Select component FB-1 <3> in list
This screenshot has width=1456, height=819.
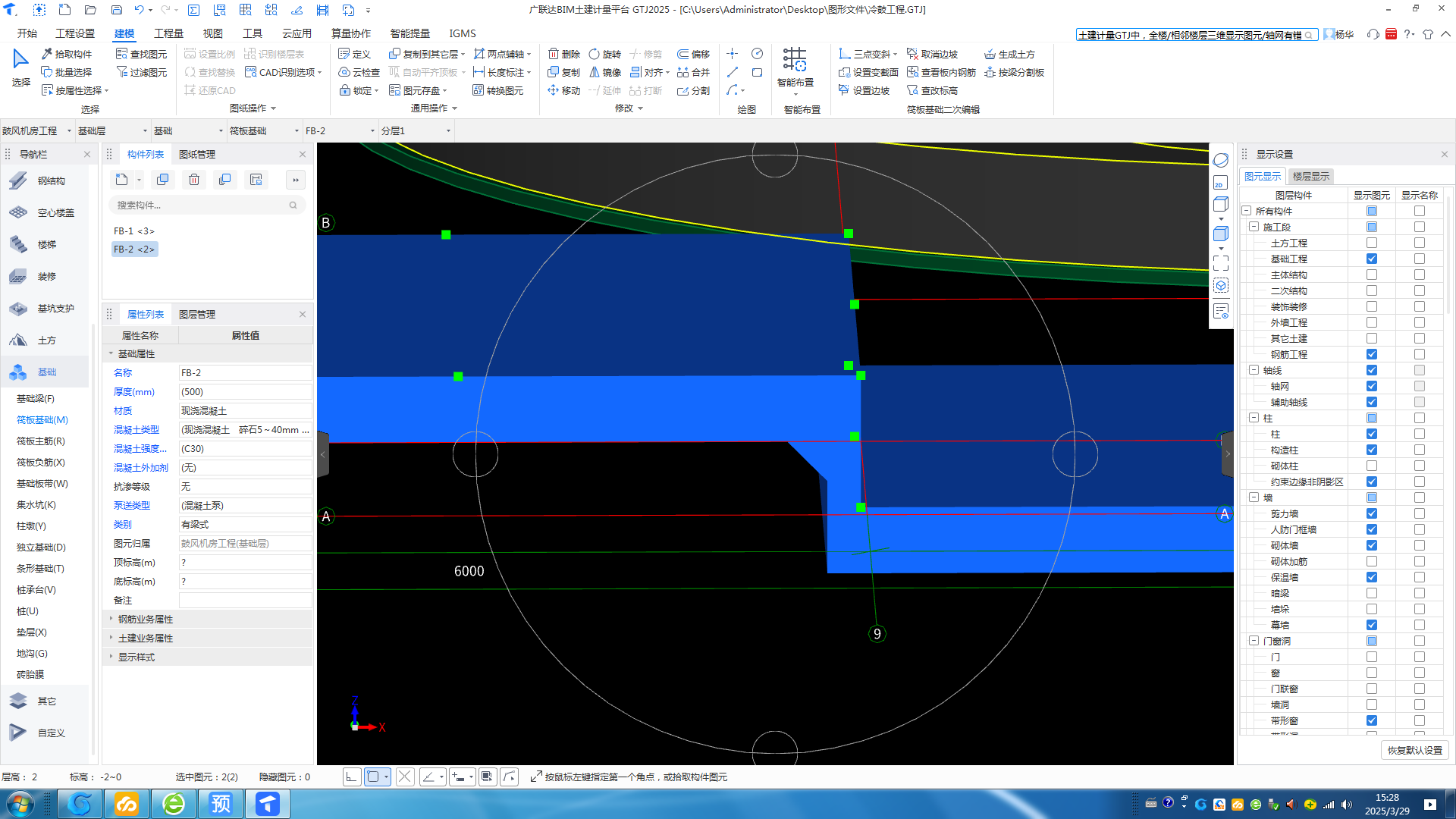[x=133, y=231]
